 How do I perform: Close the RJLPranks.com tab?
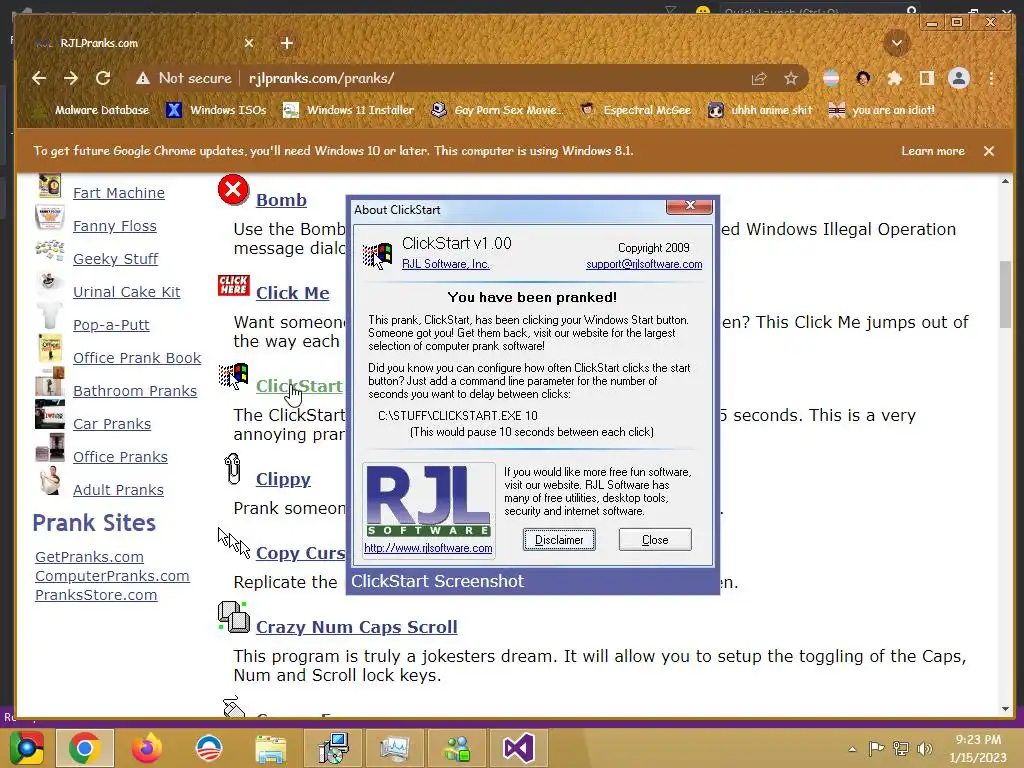tap(249, 43)
